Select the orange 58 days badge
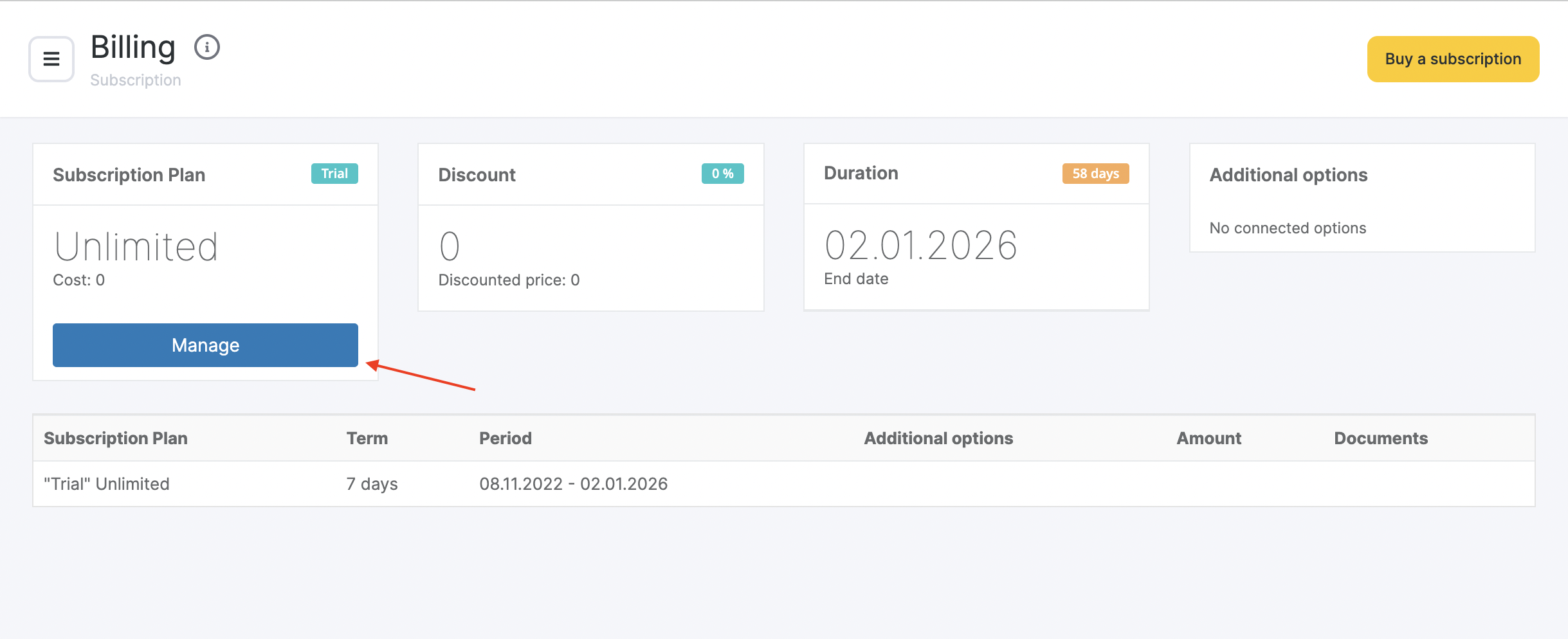 point(1095,174)
